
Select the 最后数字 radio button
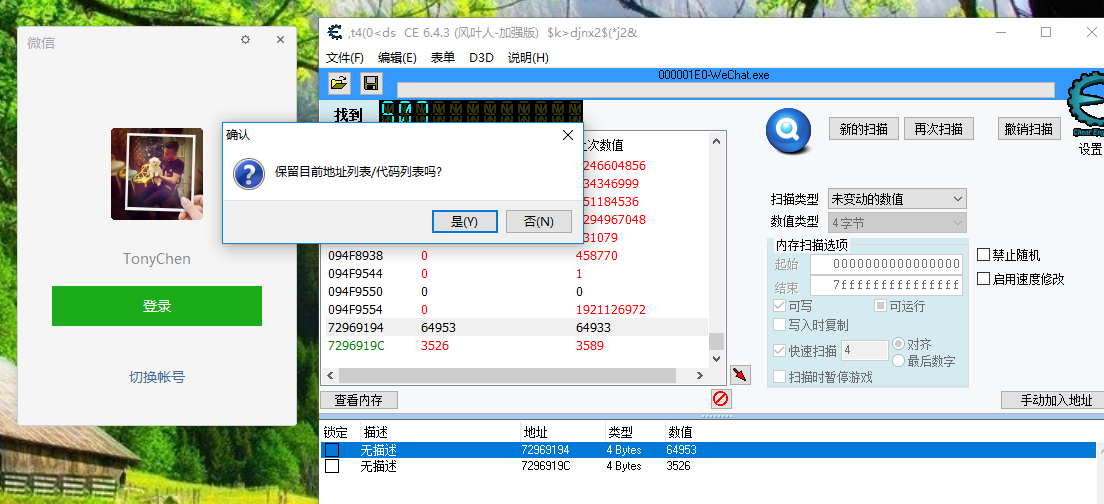click(898, 361)
